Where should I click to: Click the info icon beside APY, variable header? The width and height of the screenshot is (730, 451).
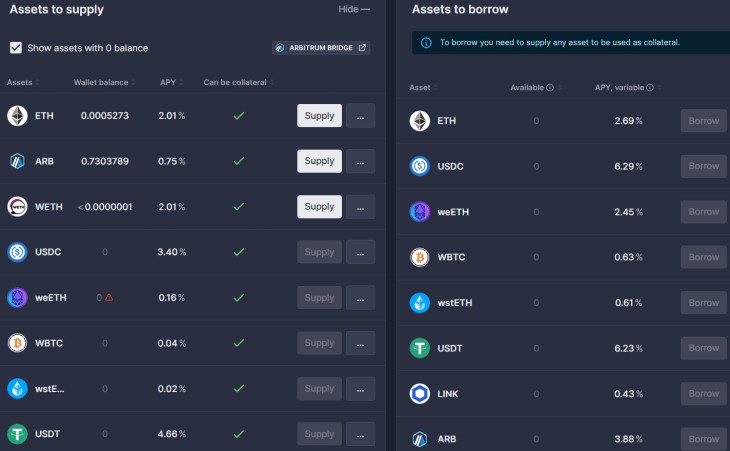(650, 88)
